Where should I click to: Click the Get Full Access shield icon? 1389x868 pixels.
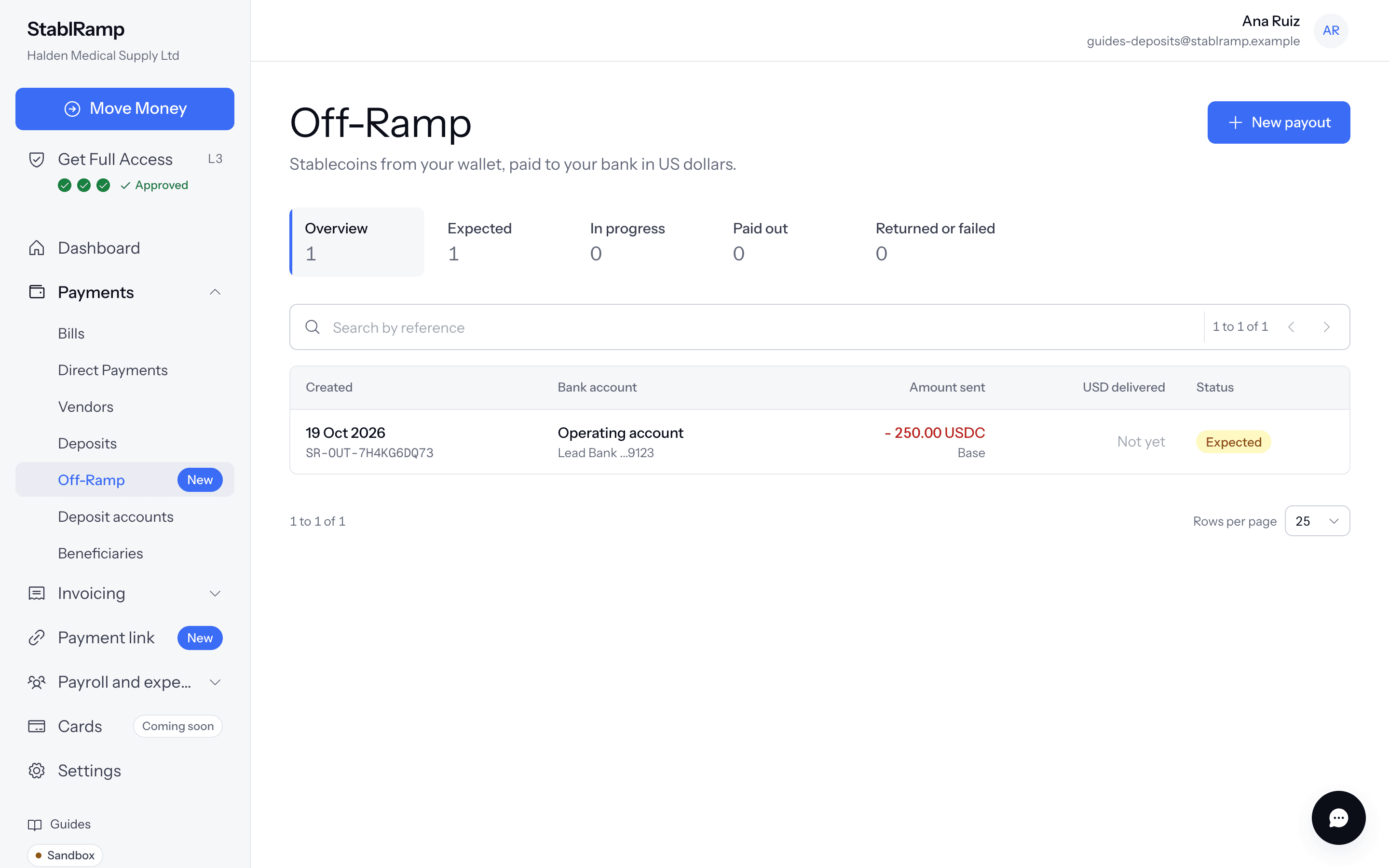point(37,160)
